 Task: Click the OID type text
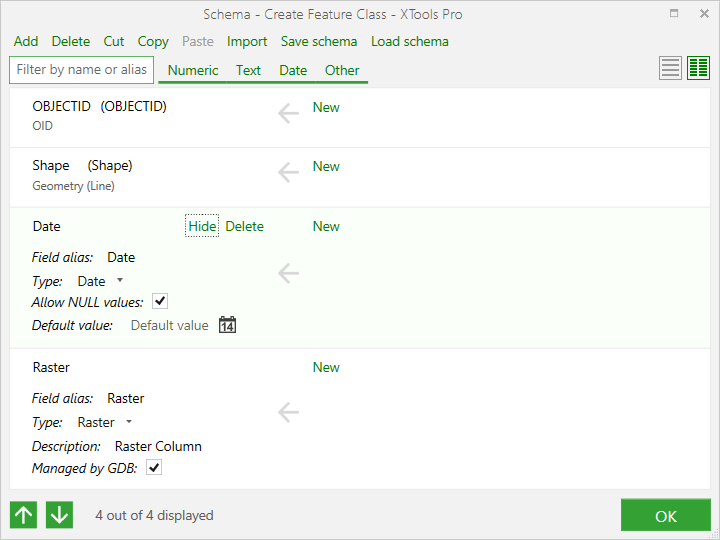point(42,125)
